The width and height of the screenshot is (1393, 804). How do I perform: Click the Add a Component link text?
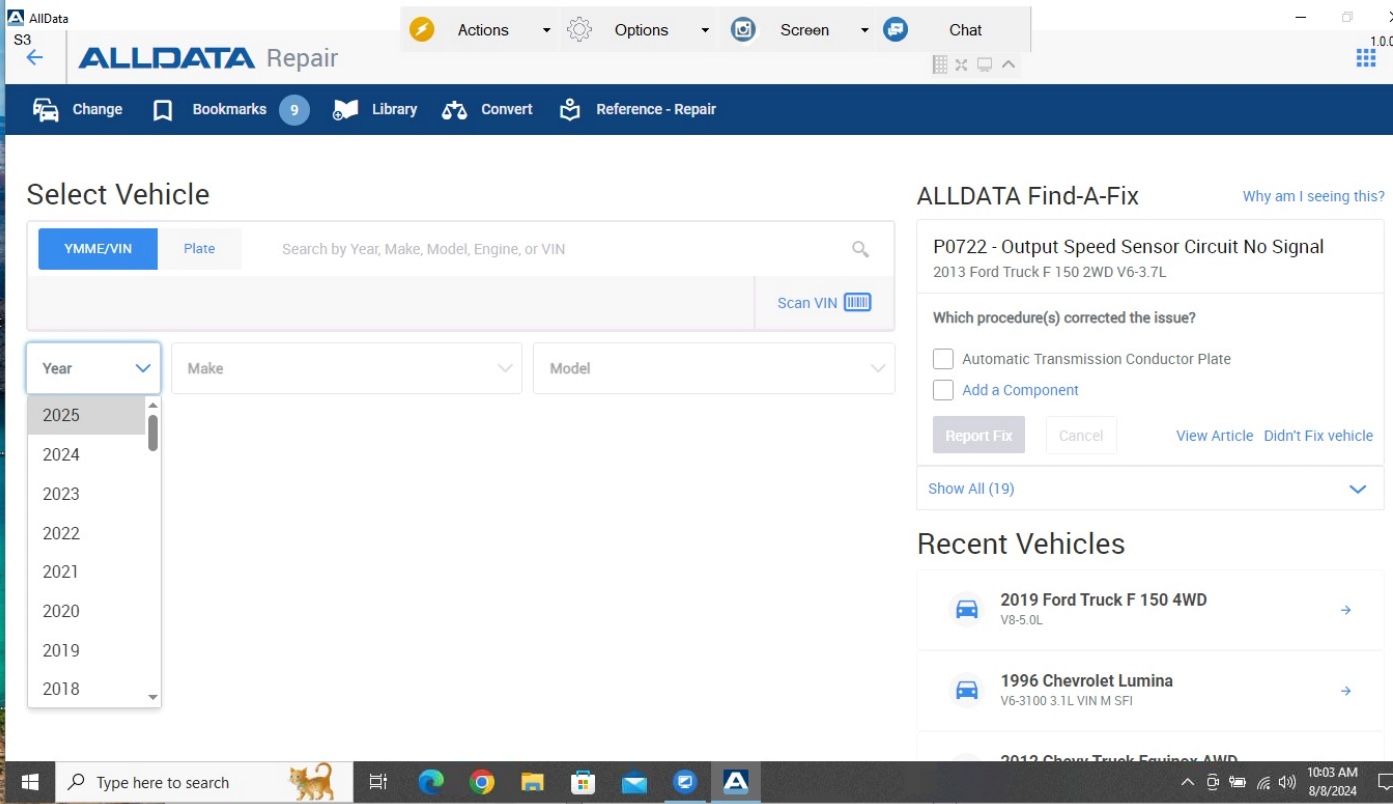(1020, 390)
